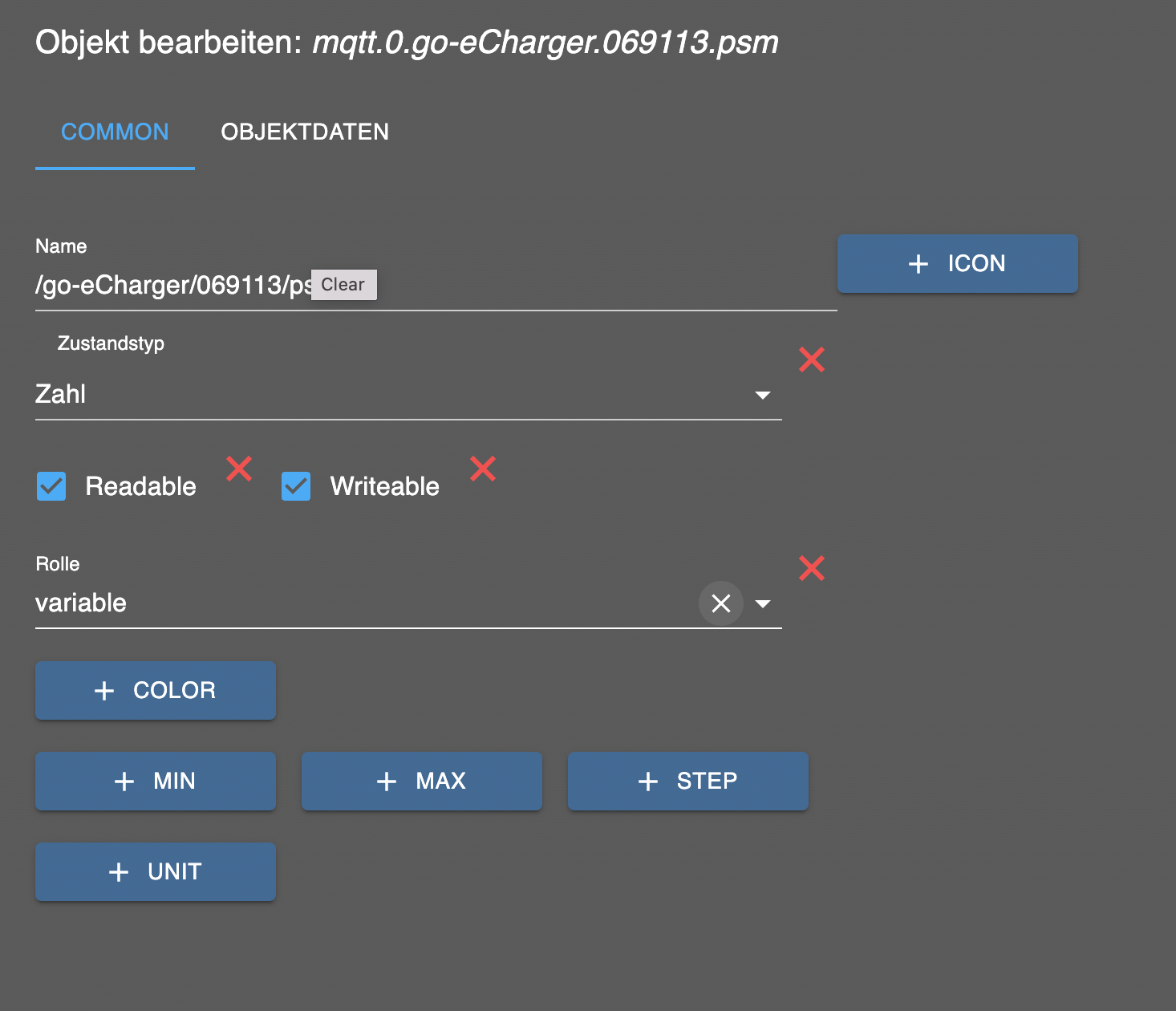This screenshot has height=1011, width=1176.
Task: Click the Clear tooltip label
Action: click(343, 285)
